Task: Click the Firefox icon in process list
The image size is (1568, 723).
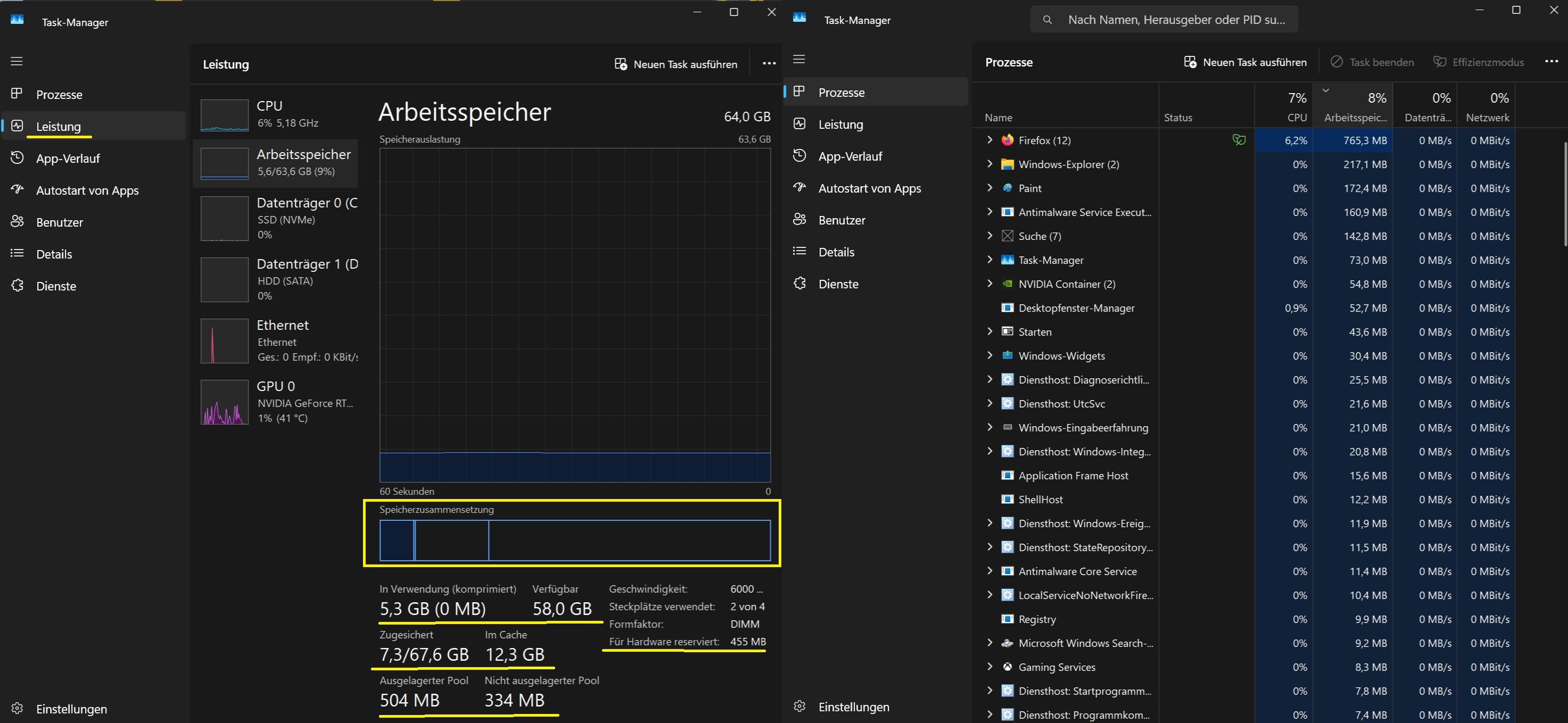Action: click(x=1008, y=140)
